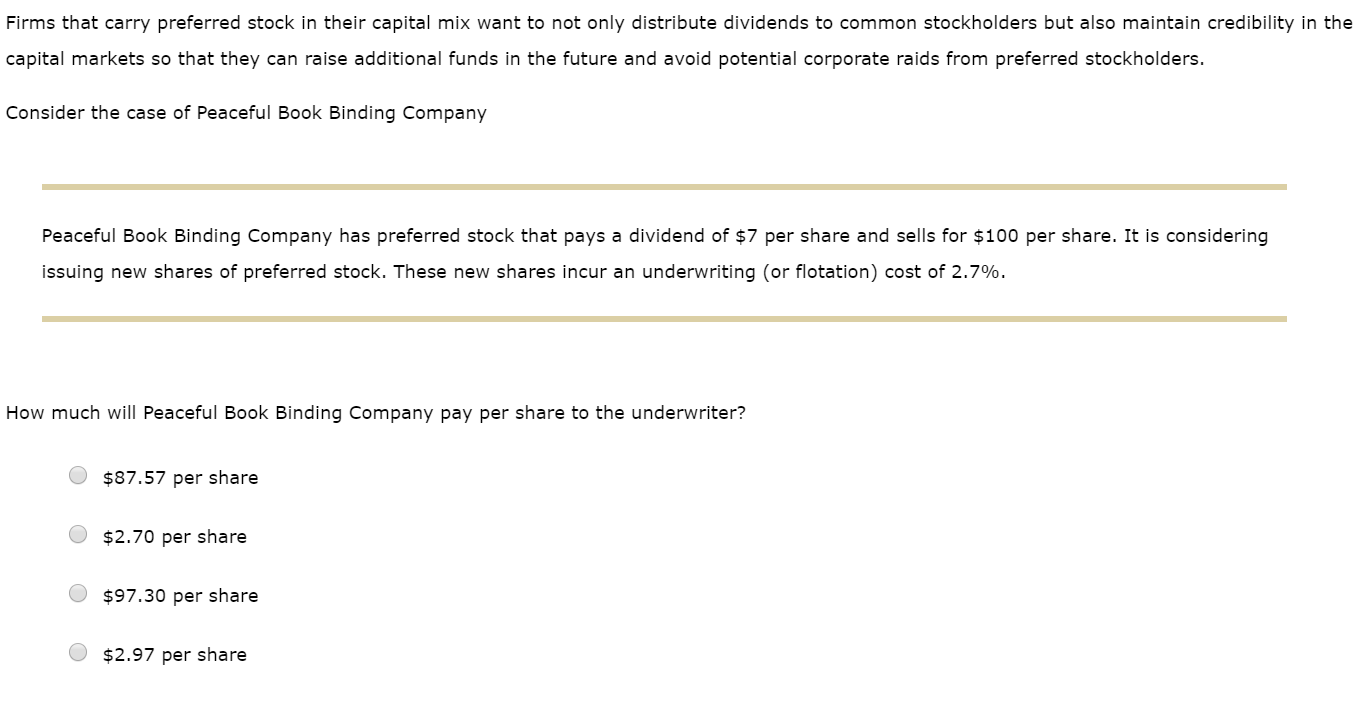Image resolution: width=1368 pixels, height=713 pixels.
Task: Click the top tan divider bar
Action: tap(663, 185)
